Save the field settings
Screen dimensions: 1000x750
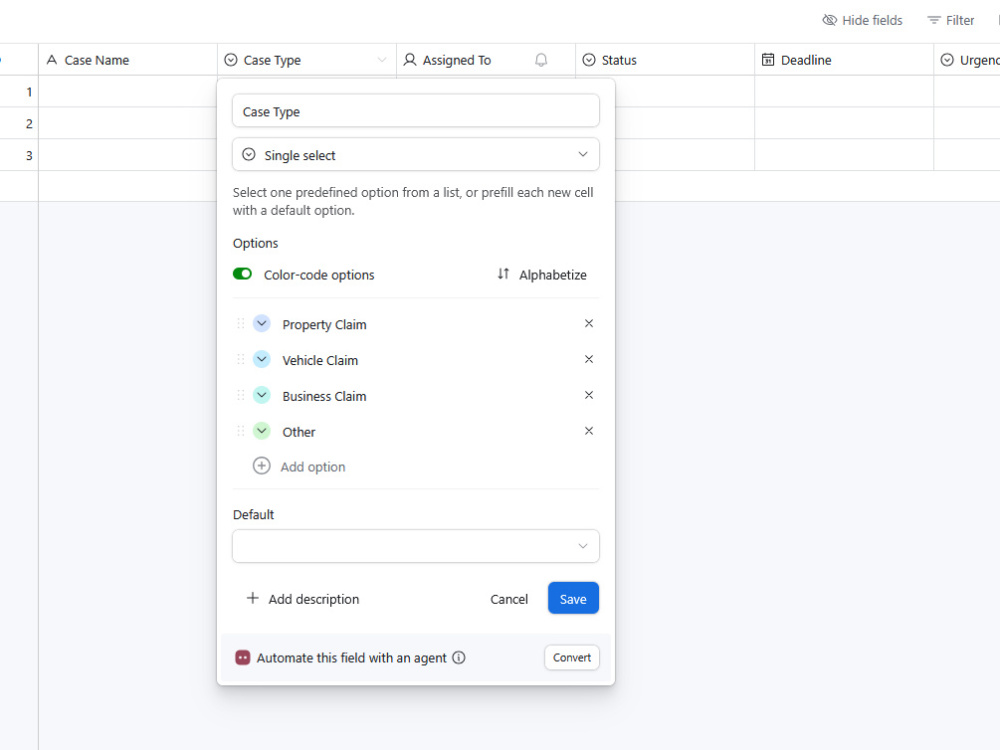tap(573, 598)
